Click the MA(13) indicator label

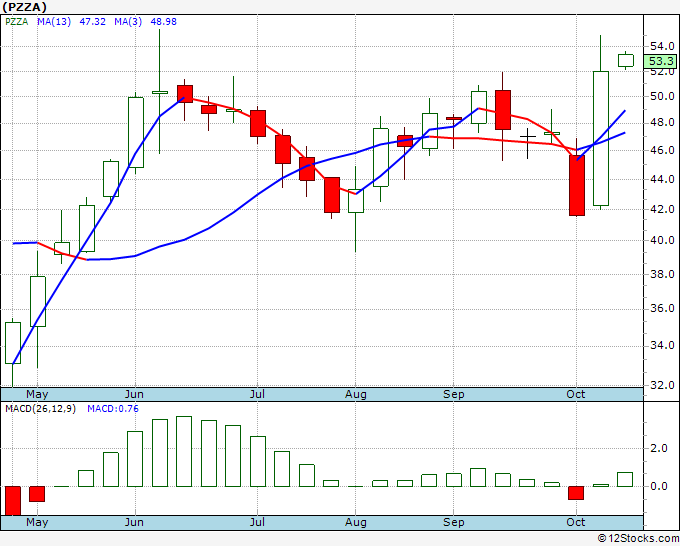tap(54, 22)
